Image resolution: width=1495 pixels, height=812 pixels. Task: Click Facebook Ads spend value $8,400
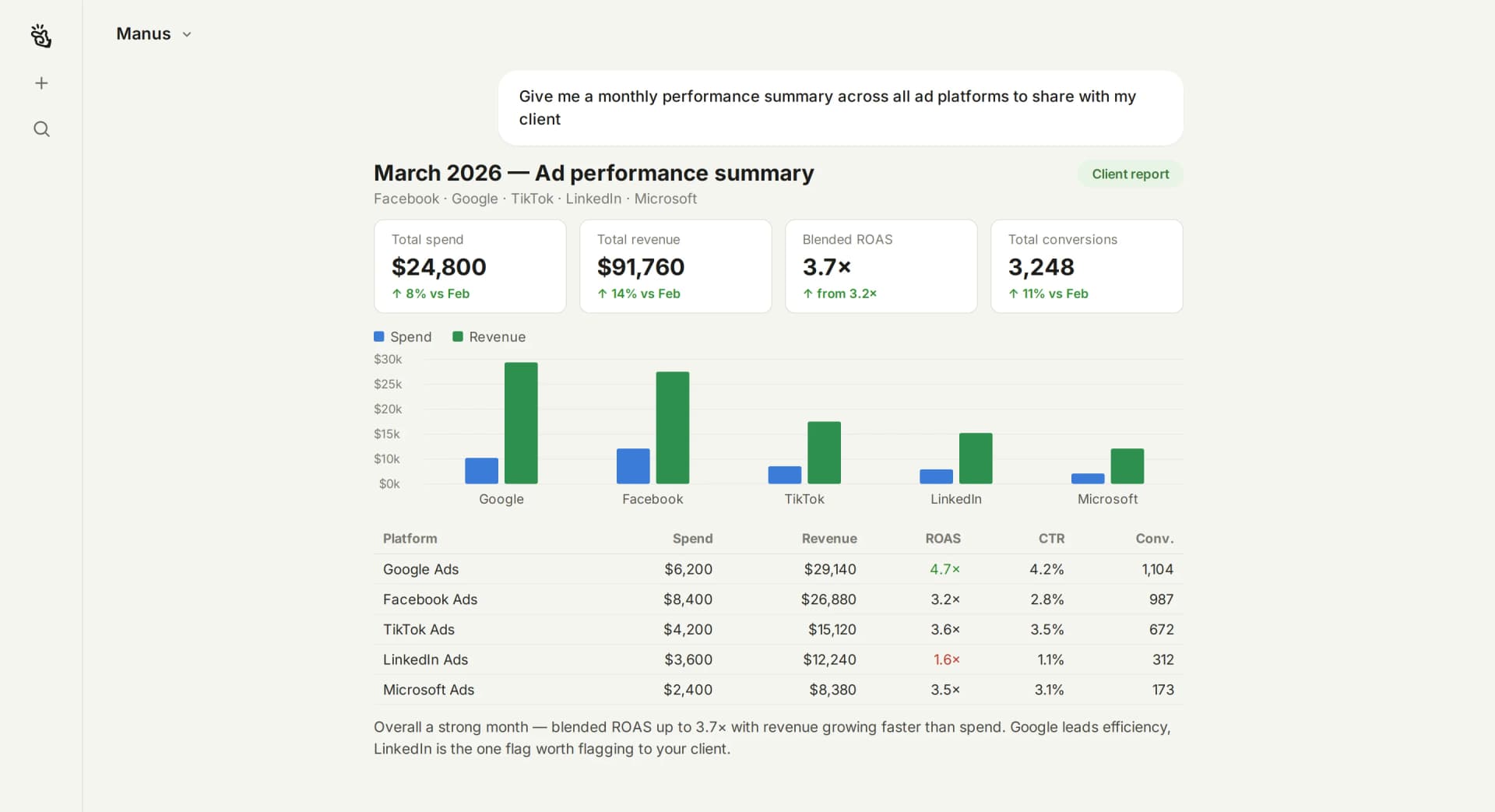(x=688, y=599)
